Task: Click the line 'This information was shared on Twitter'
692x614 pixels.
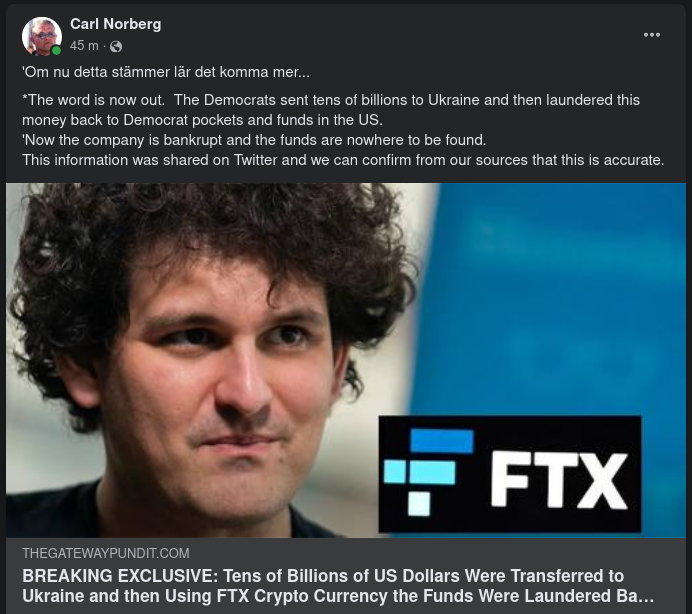Action: (343, 160)
